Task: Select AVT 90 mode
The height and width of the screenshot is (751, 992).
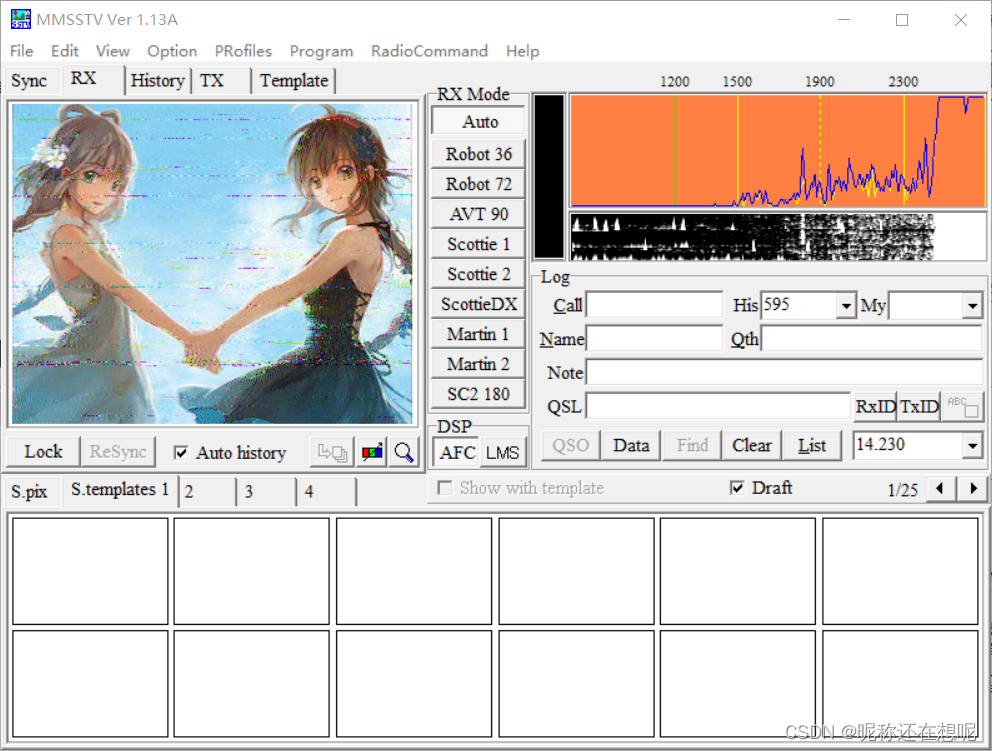Action: (479, 214)
